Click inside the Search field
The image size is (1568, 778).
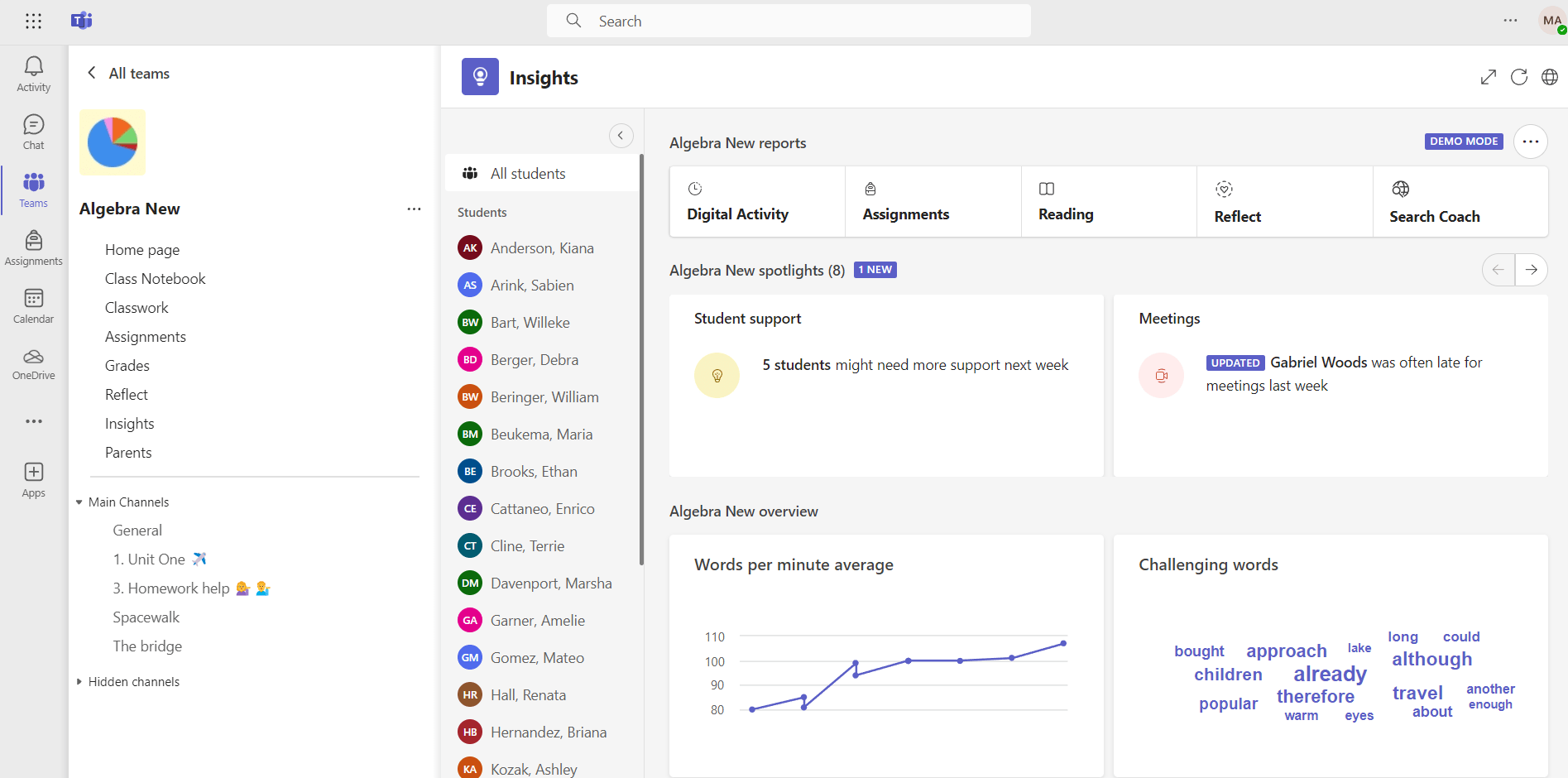pos(788,21)
